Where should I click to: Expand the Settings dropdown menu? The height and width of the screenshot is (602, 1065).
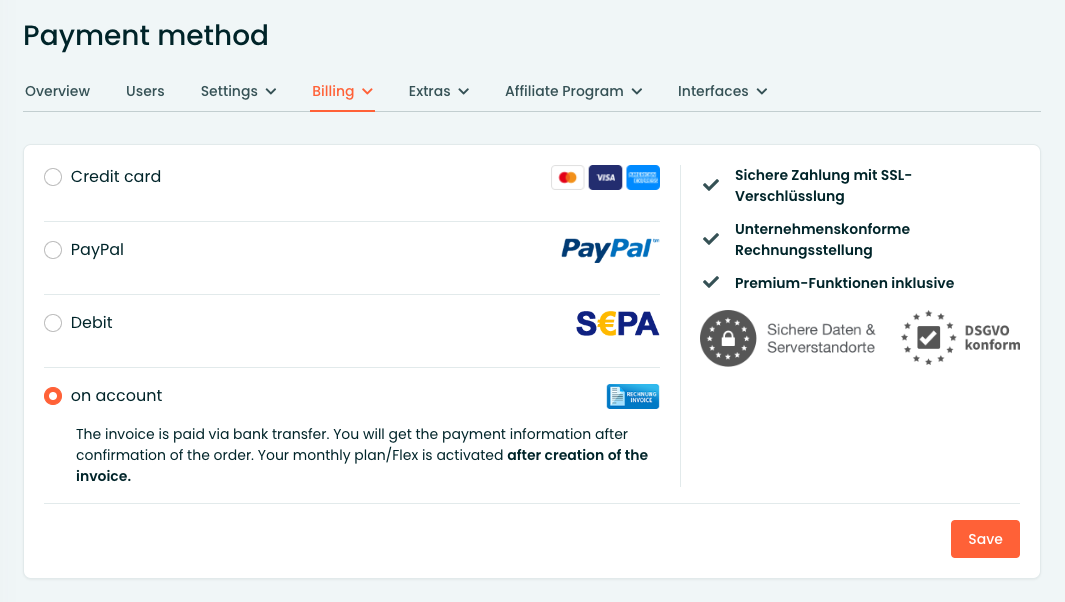click(x=238, y=91)
